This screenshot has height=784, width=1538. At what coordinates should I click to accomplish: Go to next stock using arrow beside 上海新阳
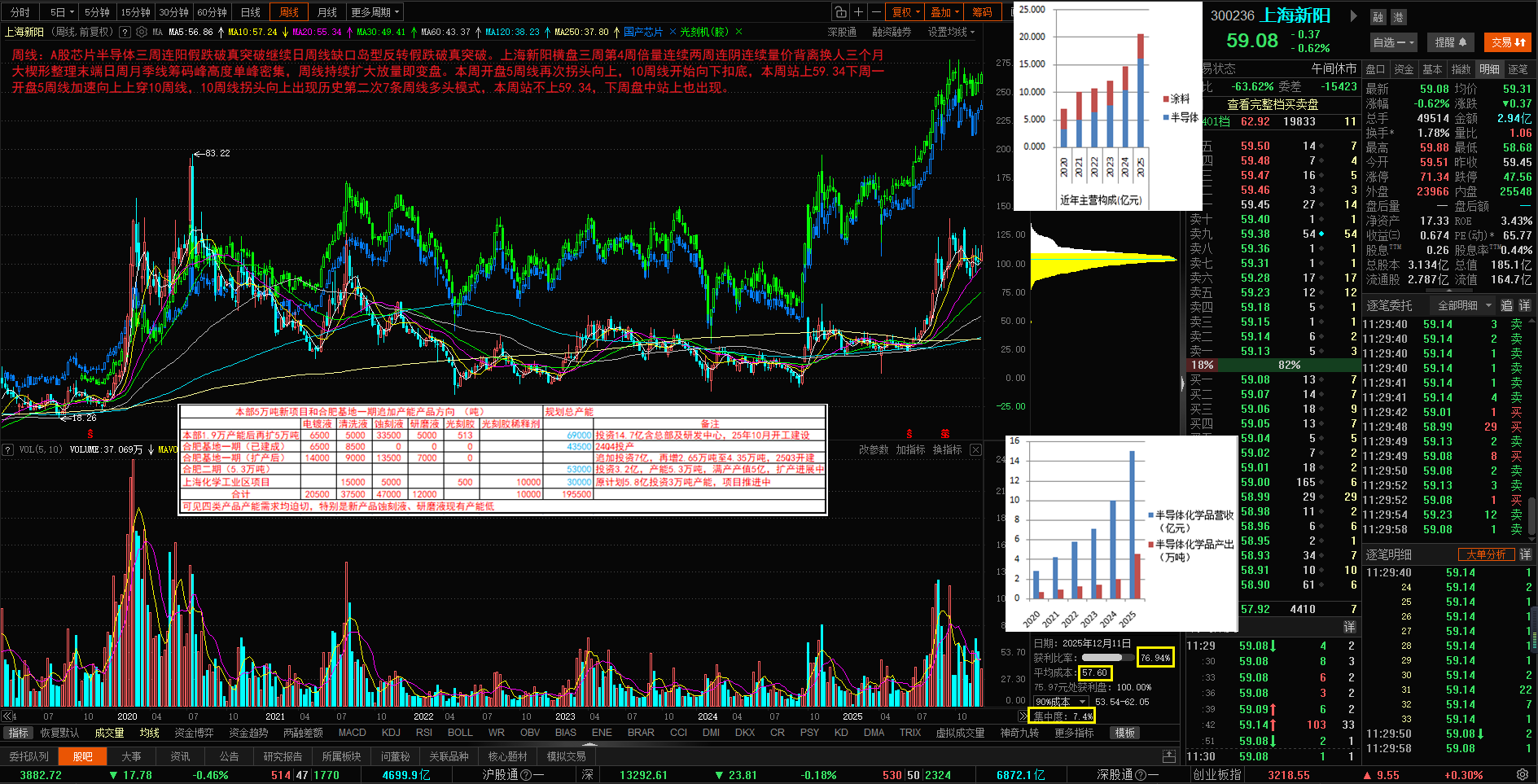[x=1353, y=15]
